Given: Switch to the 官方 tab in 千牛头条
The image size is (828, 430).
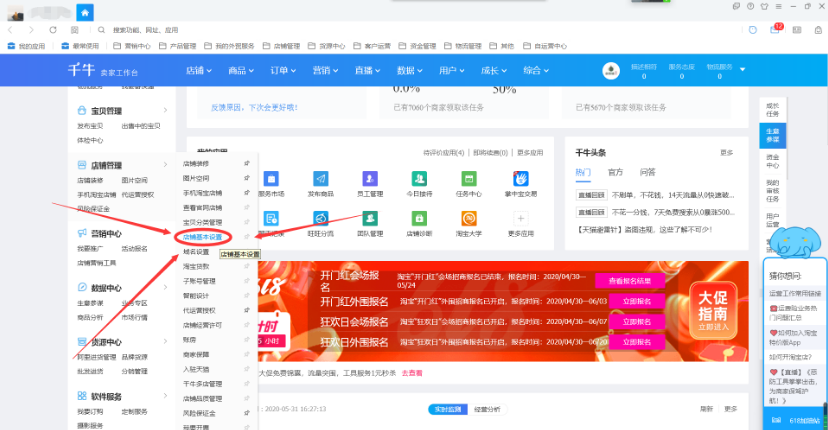Looking at the screenshot, I should [615, 172].
